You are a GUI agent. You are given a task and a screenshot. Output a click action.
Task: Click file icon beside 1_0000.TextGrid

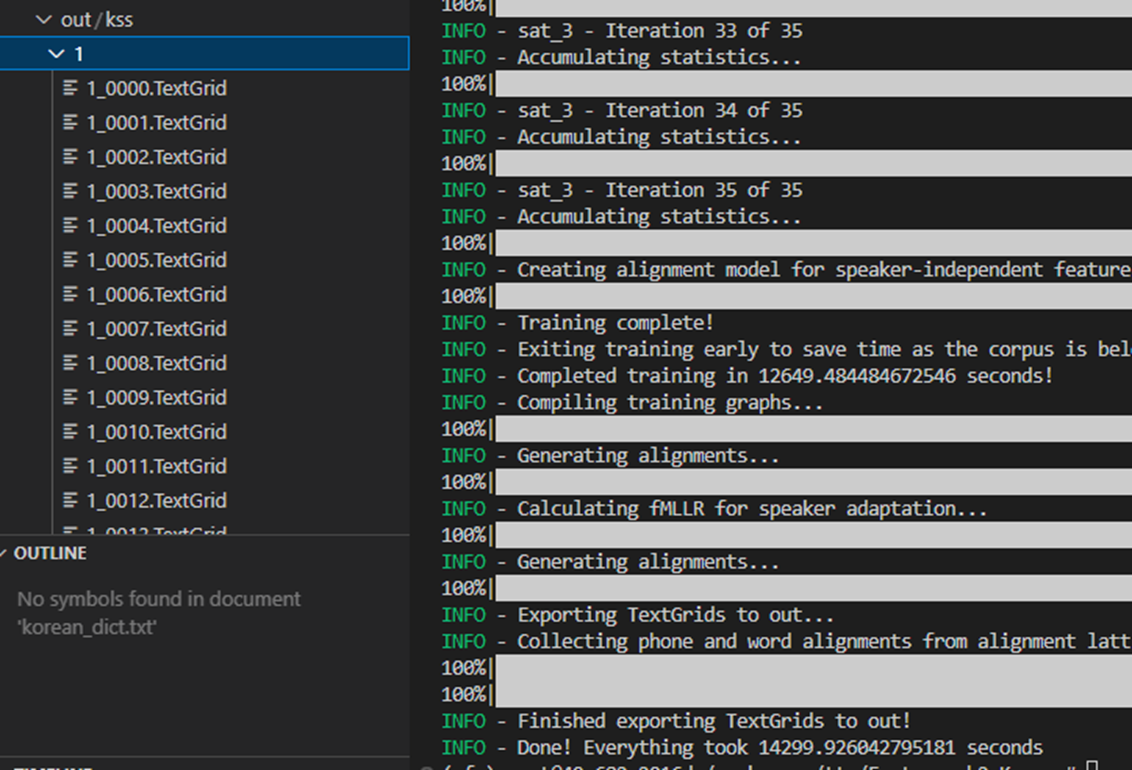tap(70, 88)
